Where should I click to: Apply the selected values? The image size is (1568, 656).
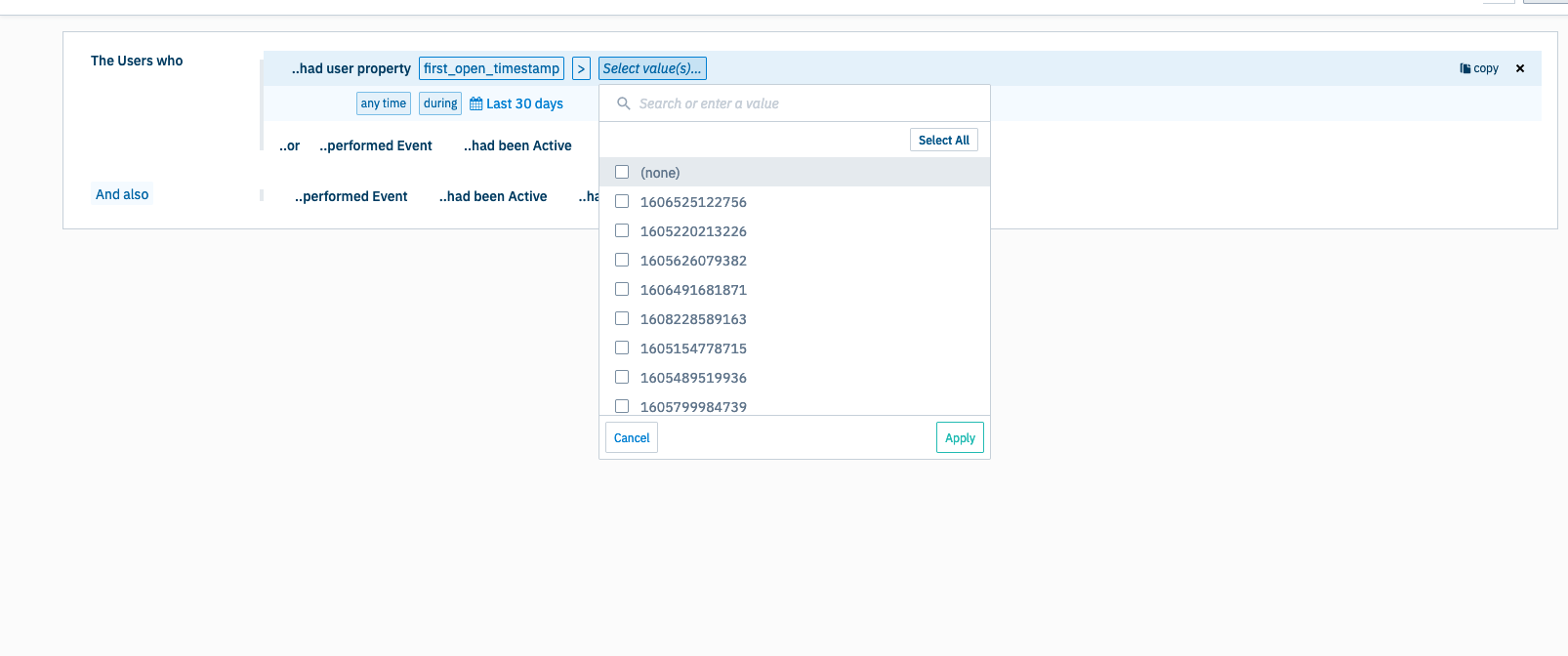pos(960,437)
